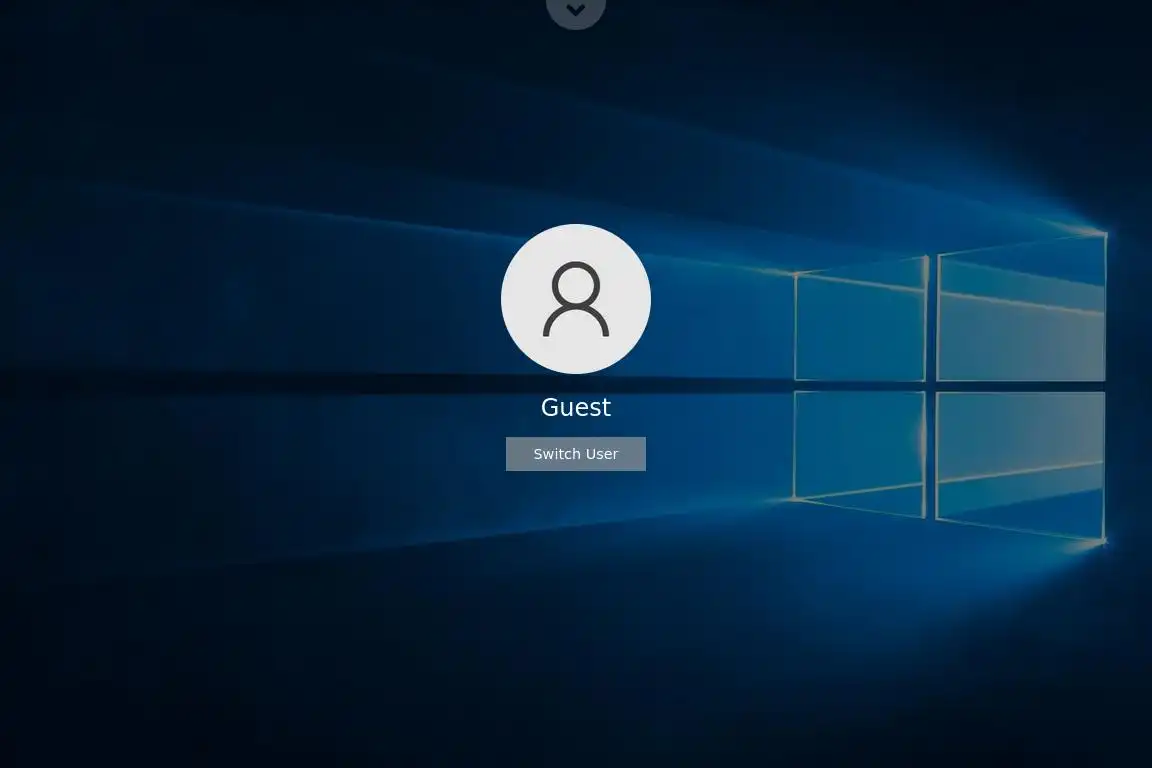The image size is (1152, 768).
Task: Expand the top chevron pull-down handle
Action: (576, 10)
